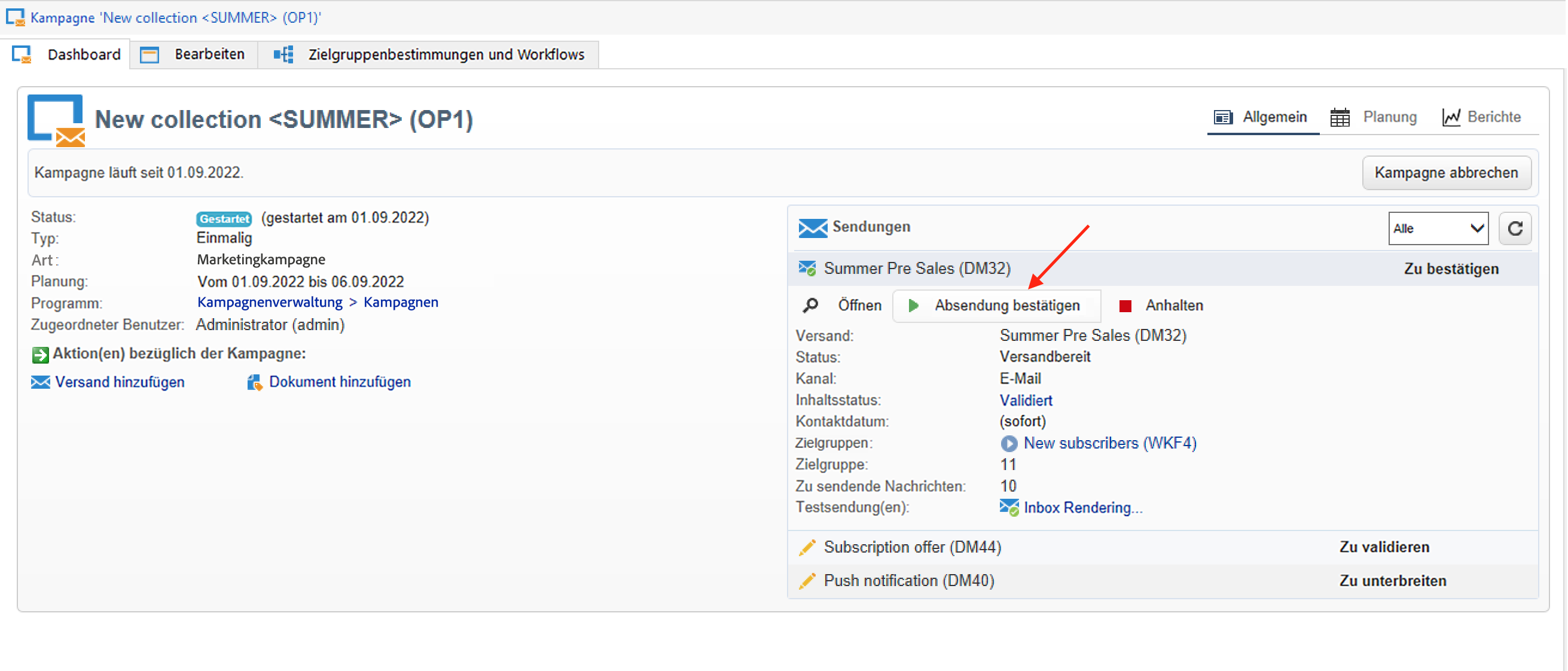Click the refresh icon beside the Alle dropdown
The image size is (1568, 671).
coord(1514,228)
